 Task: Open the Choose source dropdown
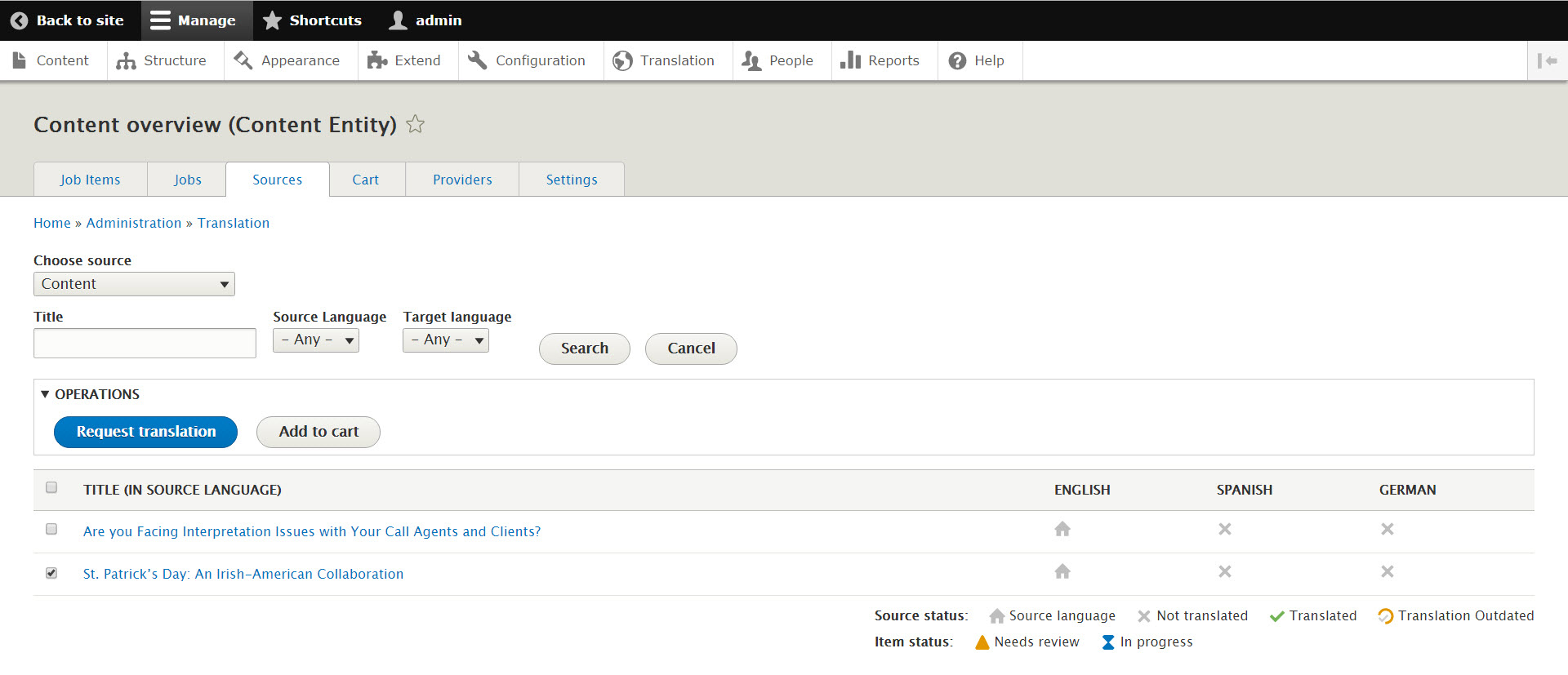(134, 284)
